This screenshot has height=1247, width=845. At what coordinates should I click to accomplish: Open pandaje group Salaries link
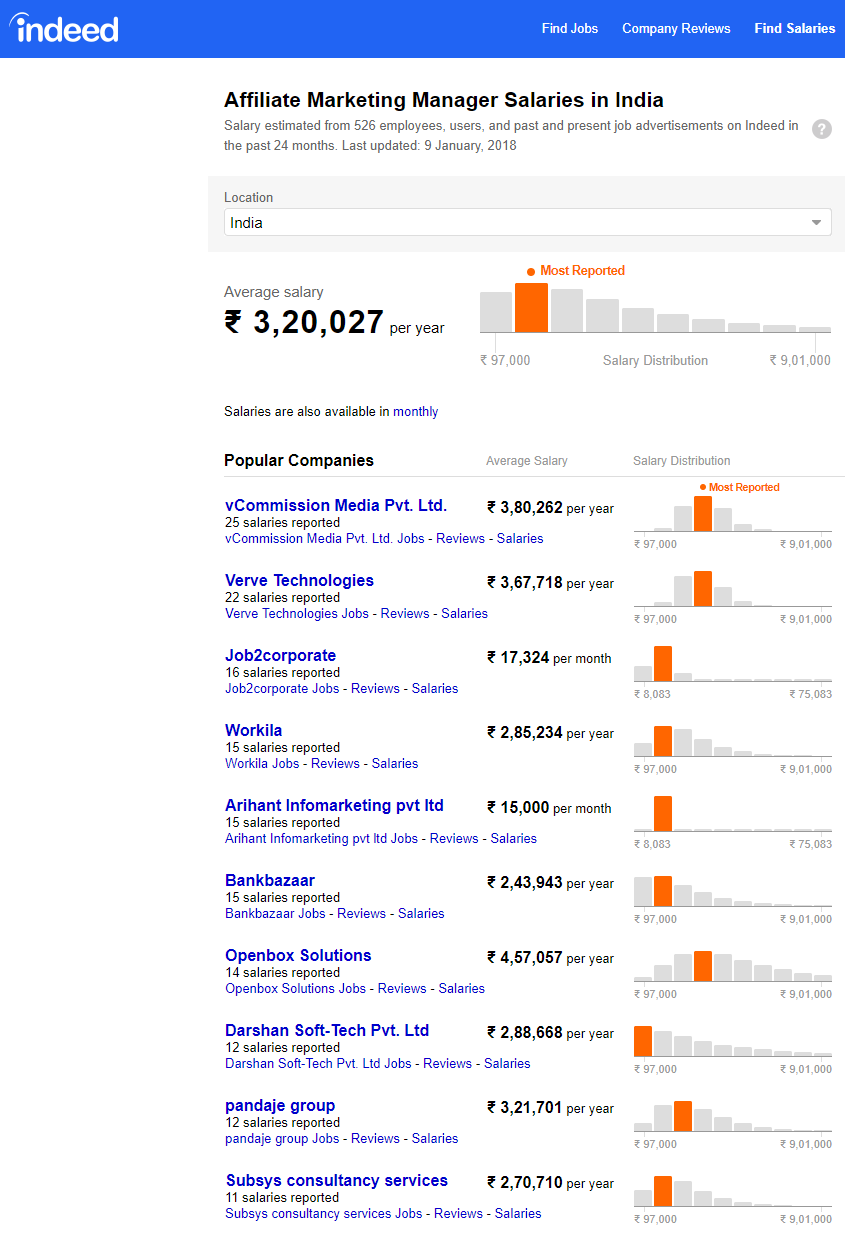pos(435,1138)
